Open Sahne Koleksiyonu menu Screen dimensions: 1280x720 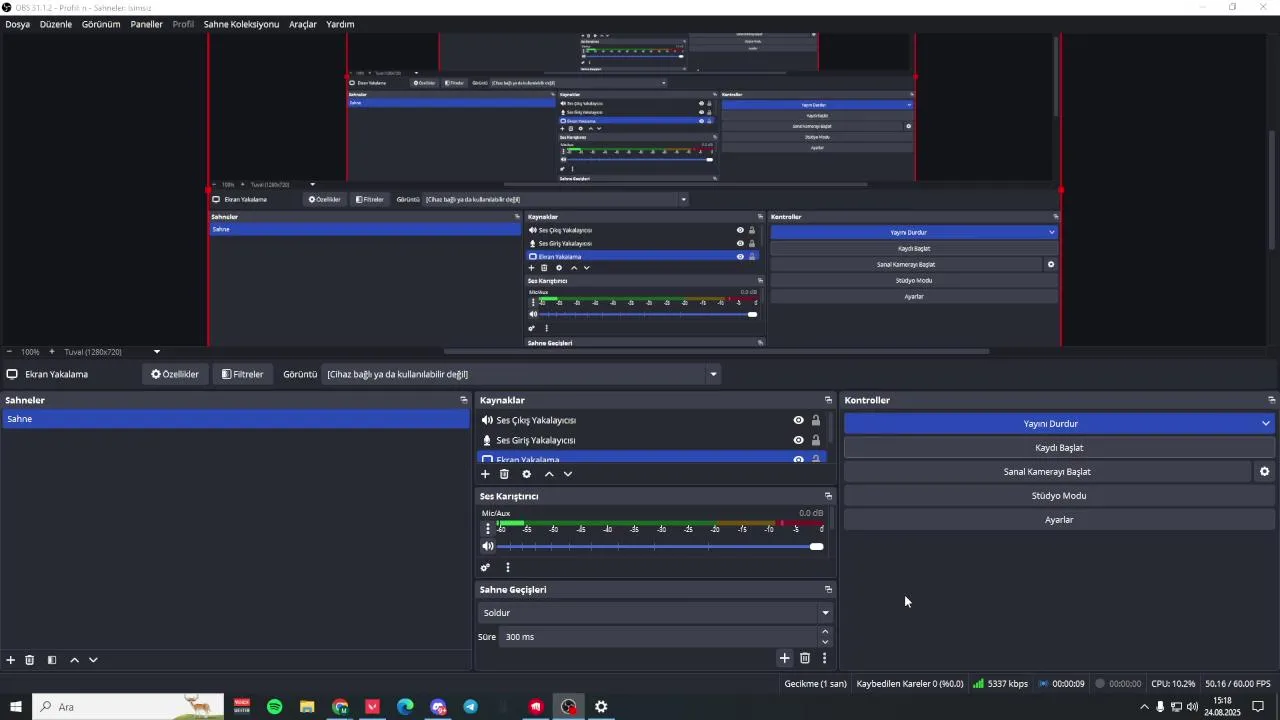click(x=241, y=24)
